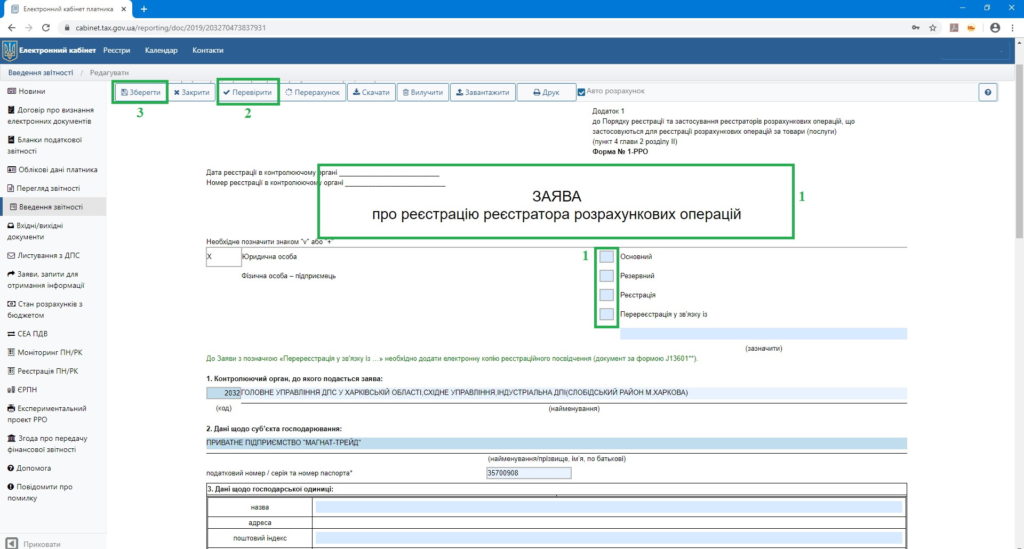The width and height of the screenshot is (1024, 549).
Task: Toggle the Авто розрахунок checkbox
Action: [582, 92]
